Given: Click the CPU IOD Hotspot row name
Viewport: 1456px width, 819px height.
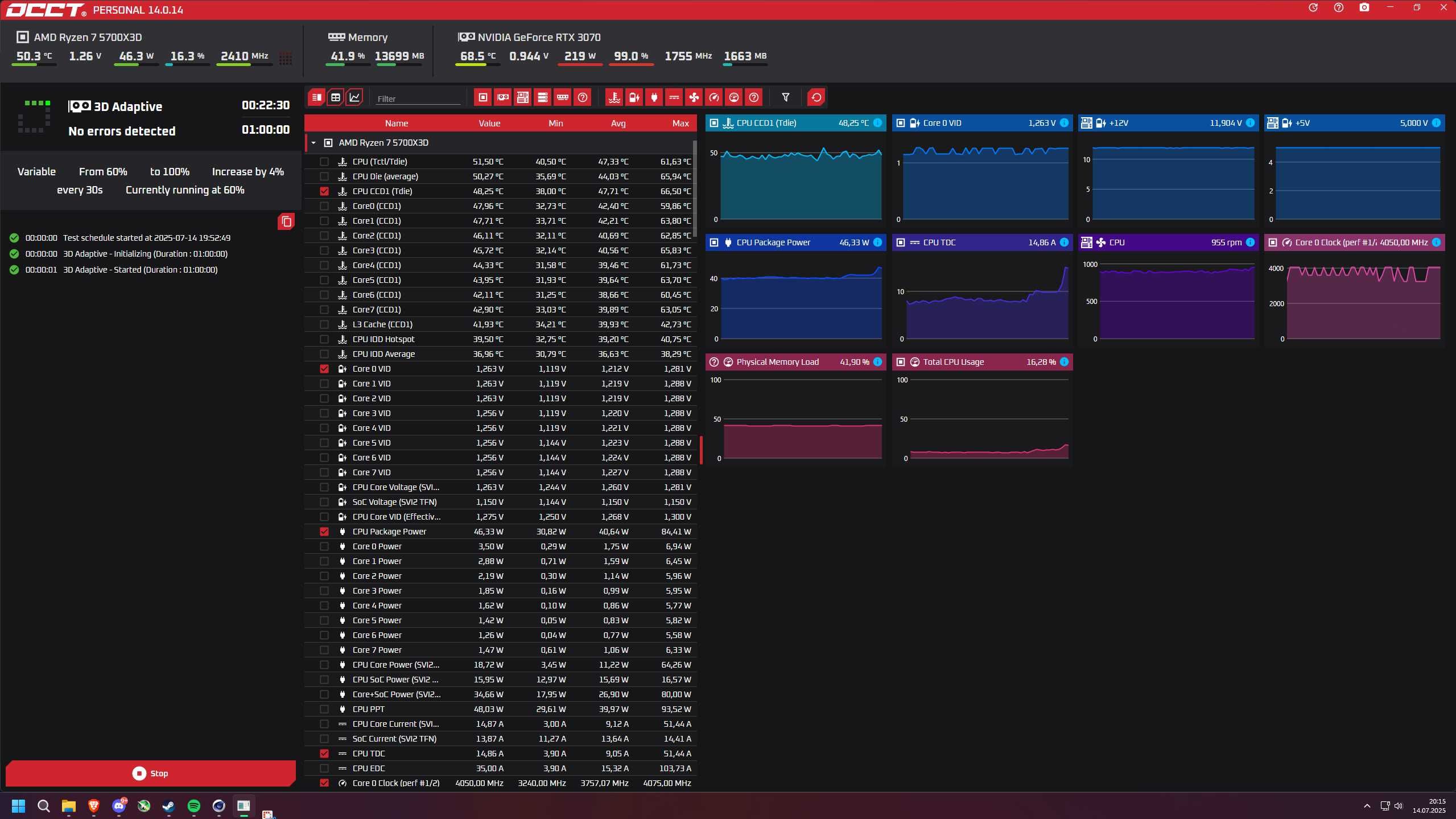Looking at the screenshot, I should 383,339.
